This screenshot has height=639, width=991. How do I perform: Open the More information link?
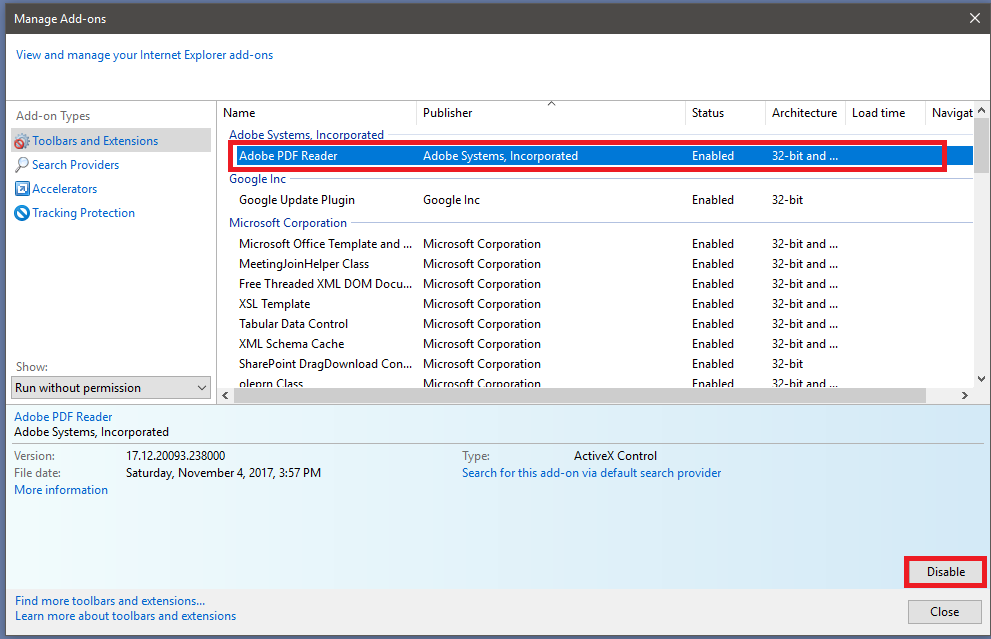point(61,490)
